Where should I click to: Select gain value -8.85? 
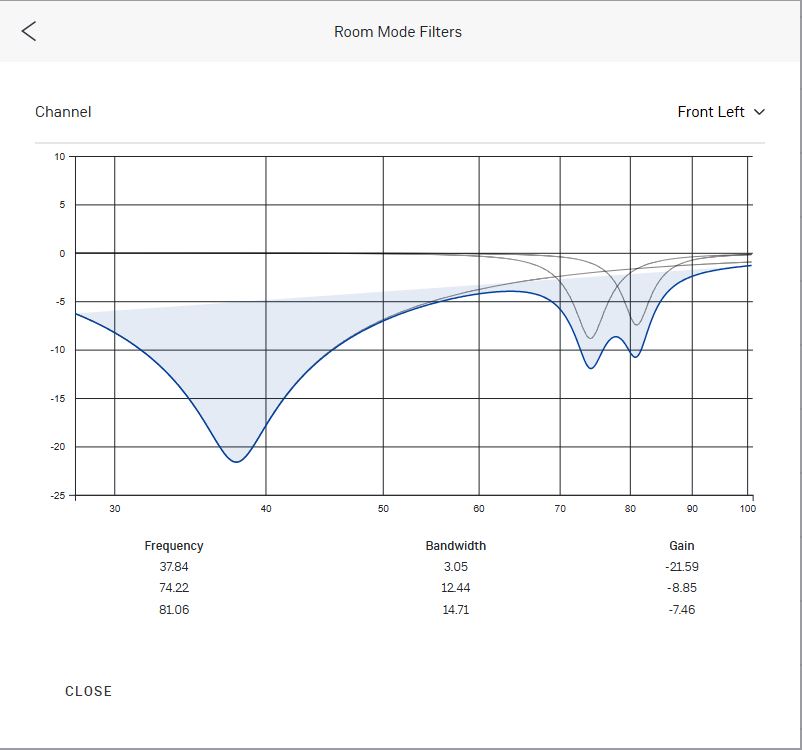pyautogui.click(x=682, y=588)
